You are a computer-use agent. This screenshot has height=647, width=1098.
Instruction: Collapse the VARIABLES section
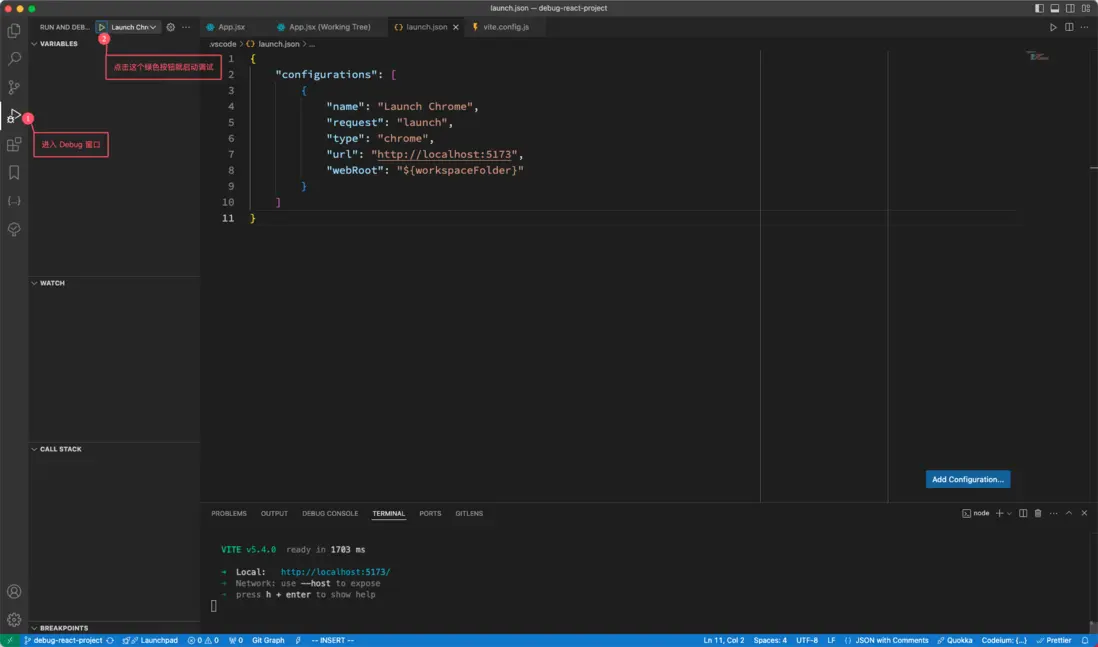58,44
